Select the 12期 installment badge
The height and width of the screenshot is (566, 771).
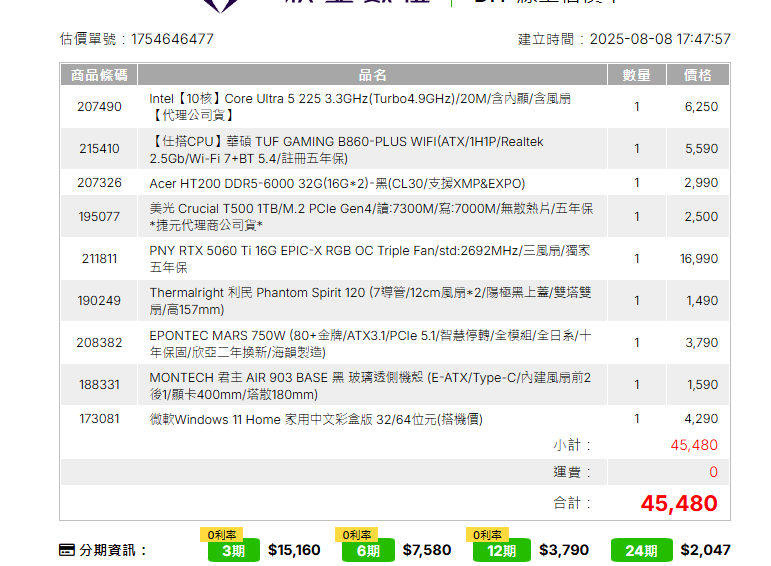502,550
